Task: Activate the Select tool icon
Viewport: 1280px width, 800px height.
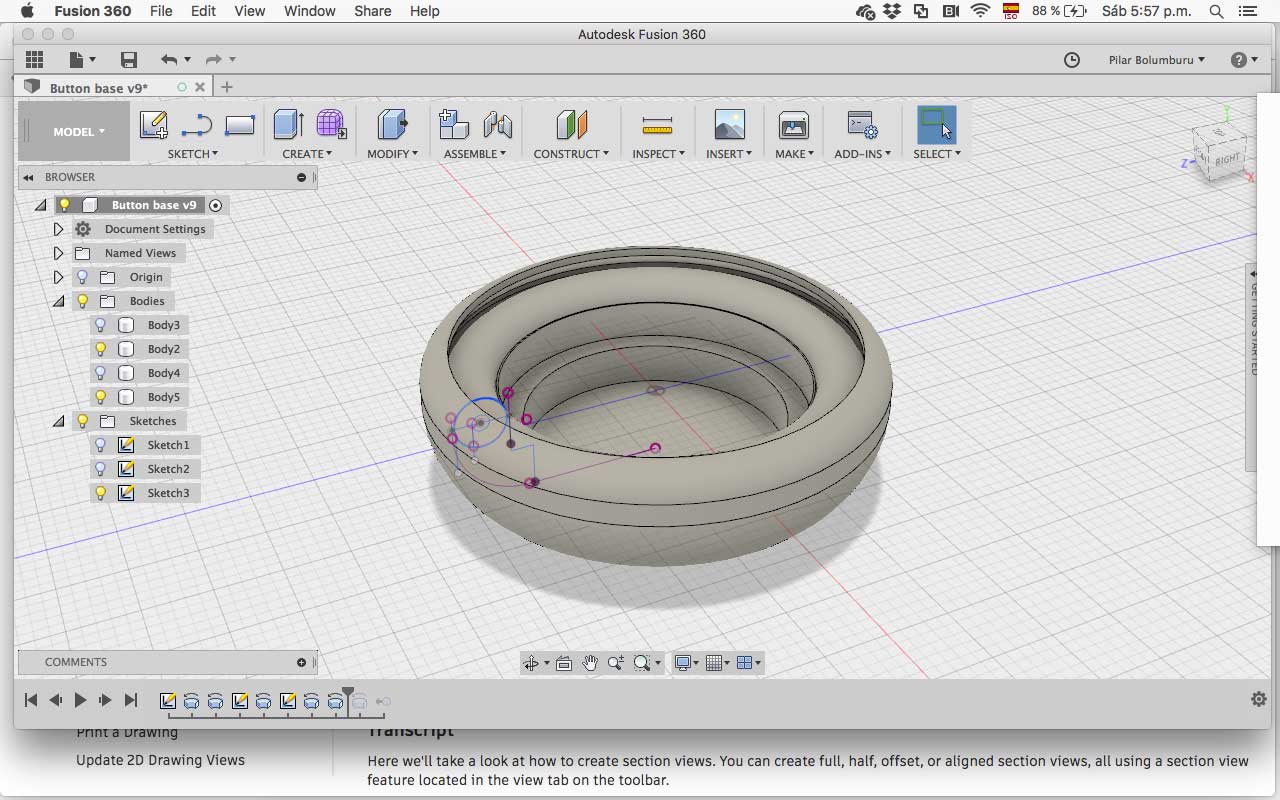Action: (936, 125)
